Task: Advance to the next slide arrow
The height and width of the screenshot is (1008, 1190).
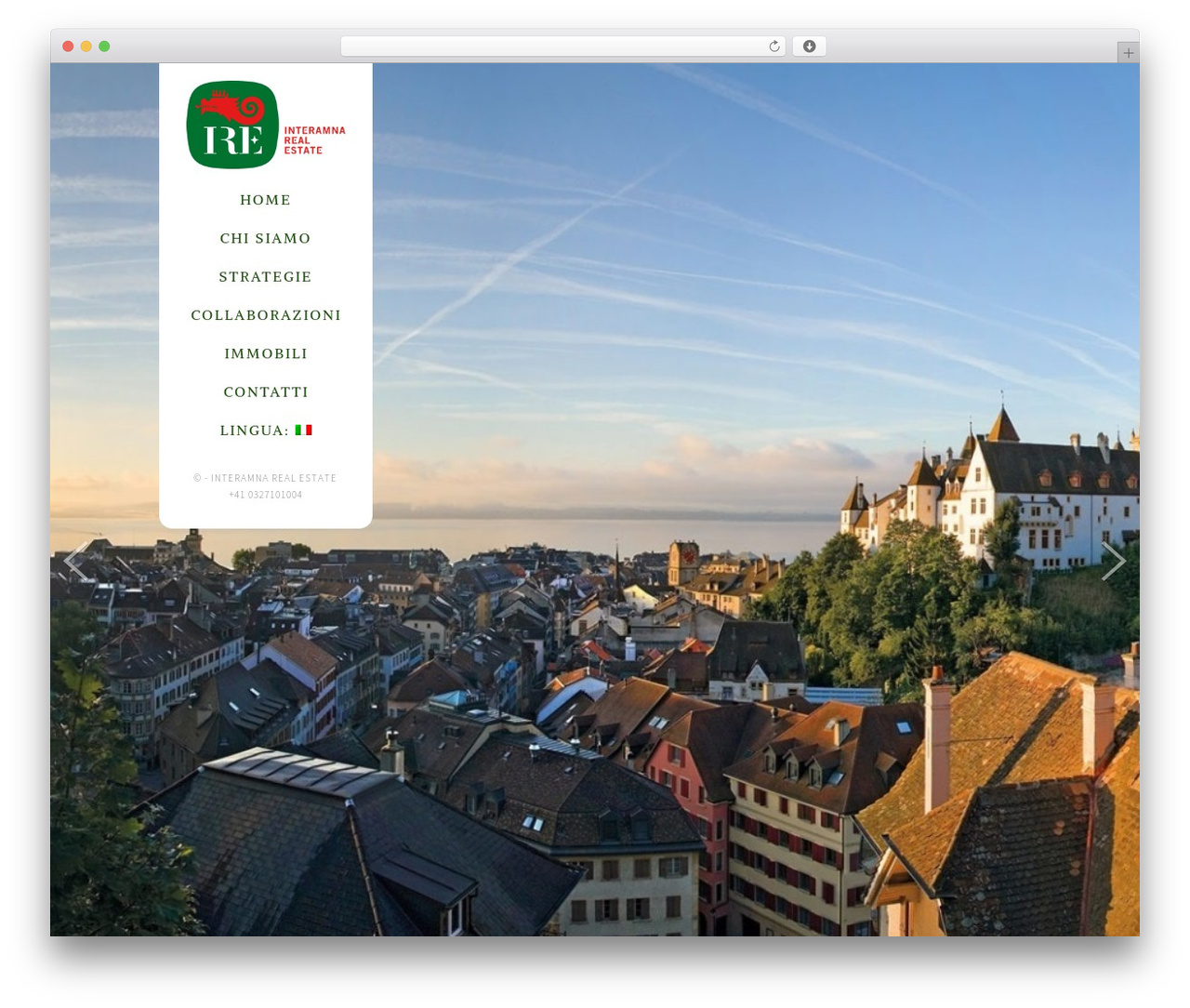Action: (x=1114, y=560)
